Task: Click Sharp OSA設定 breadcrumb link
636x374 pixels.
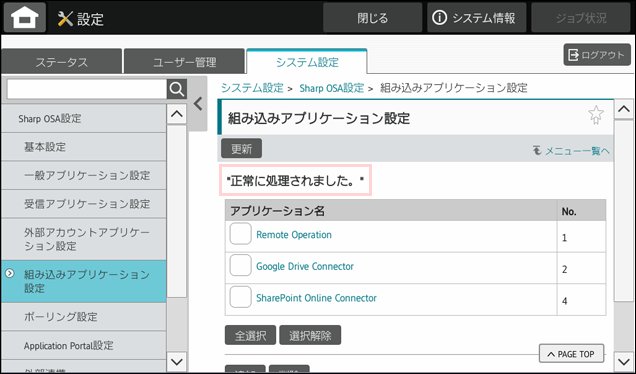Action: point(331,88)
